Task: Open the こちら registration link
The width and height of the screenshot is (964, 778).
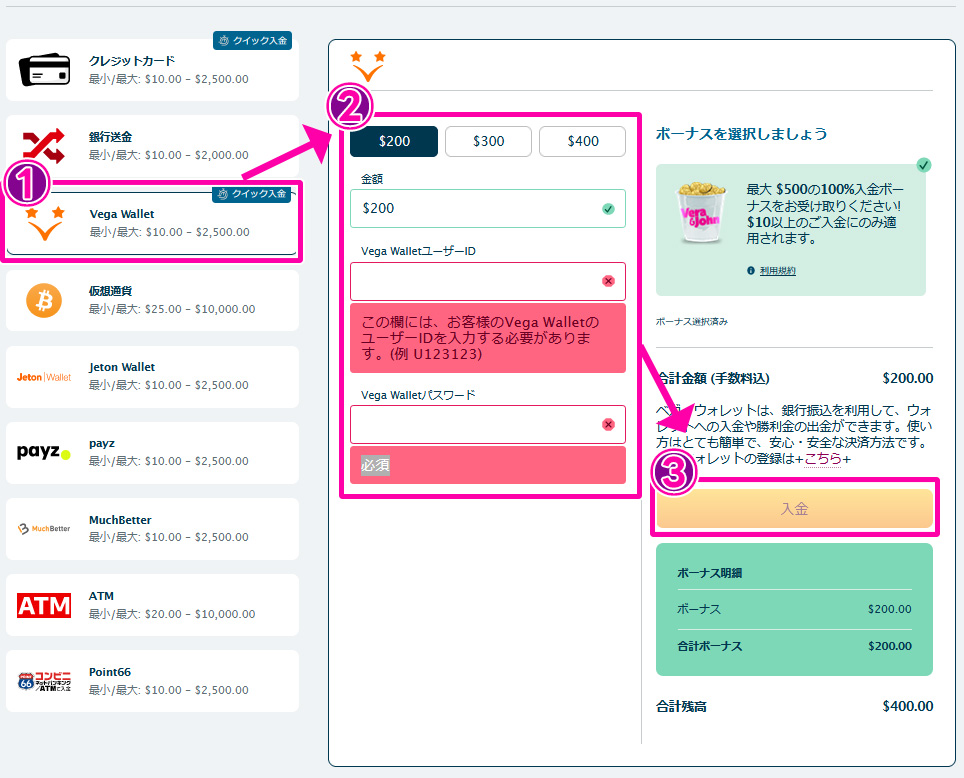Action: click(x=823, y=459)
